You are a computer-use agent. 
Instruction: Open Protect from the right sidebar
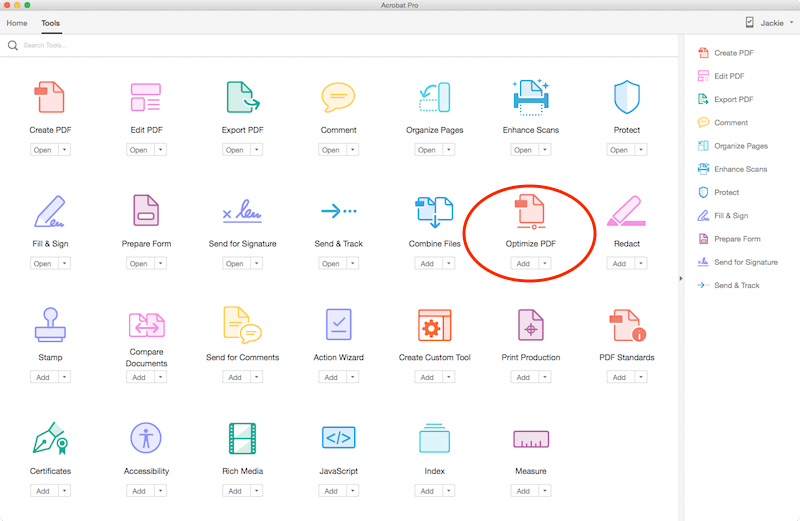(x=727, y=192)
